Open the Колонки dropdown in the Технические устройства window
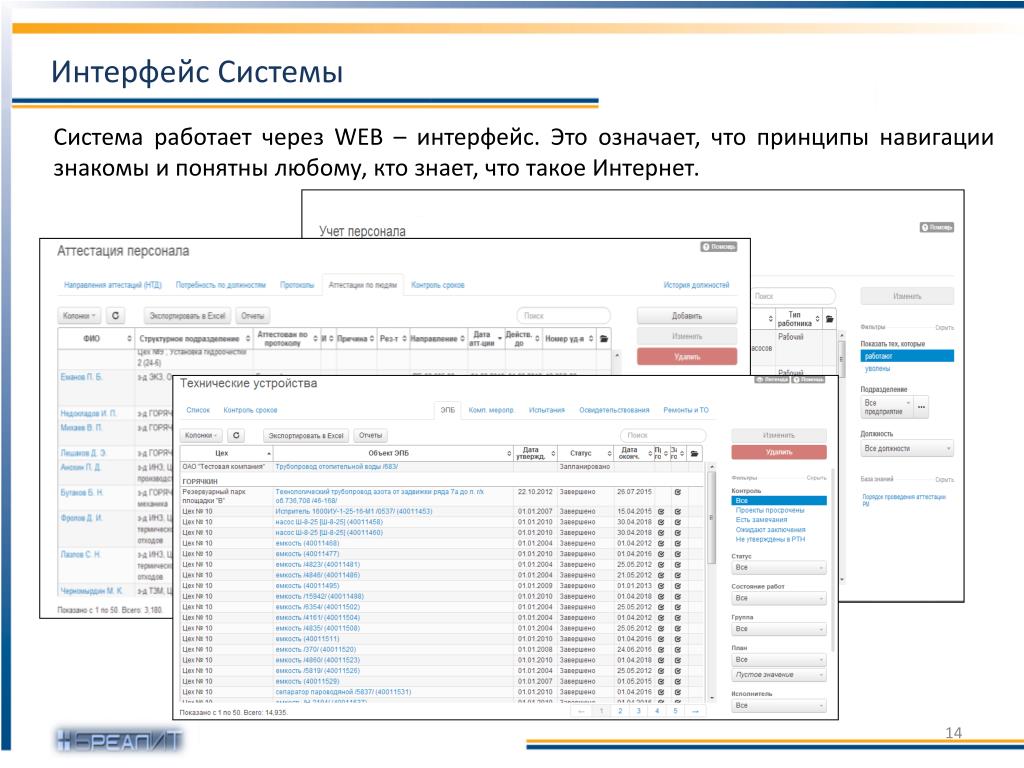The width and height of the screenshot is (1024, 768). click(x=202, y=435)
